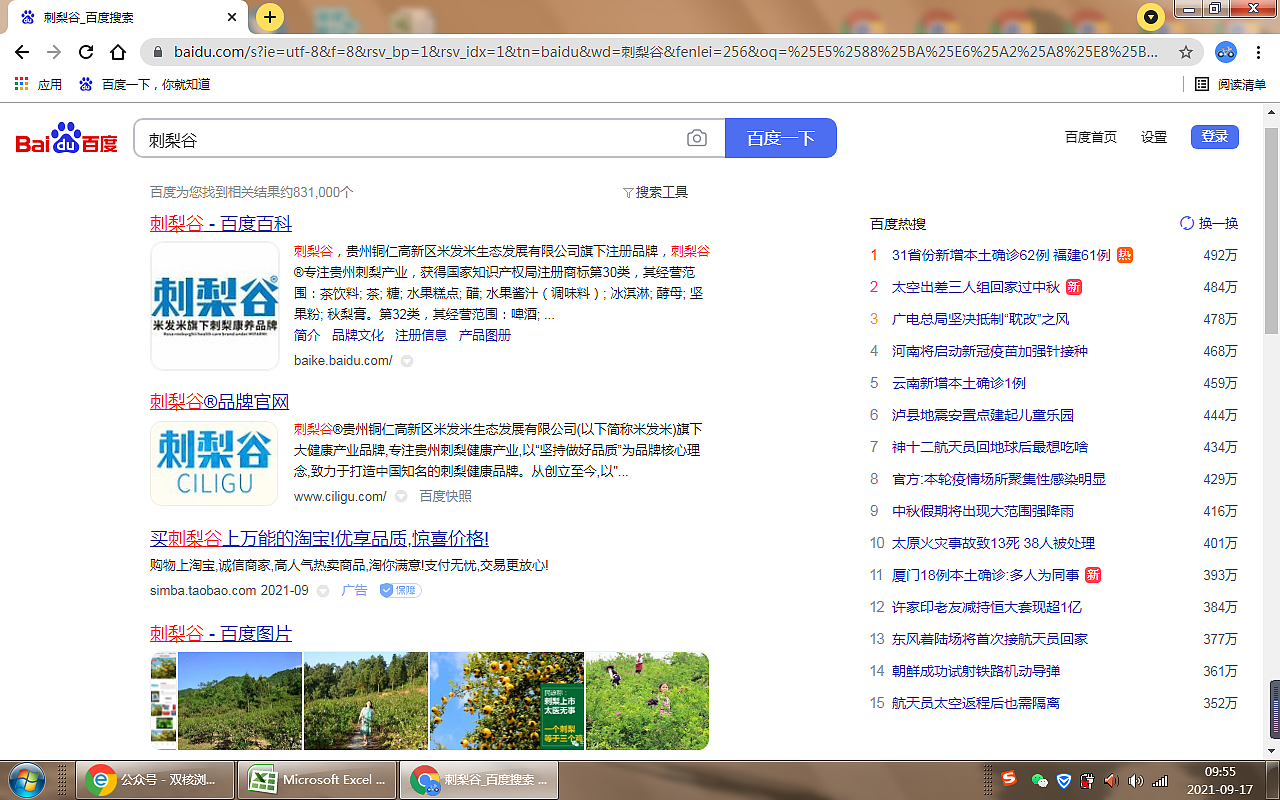This screenshot has height=800, width=1280.
Task: Open the orange fruit tree image thumbnail
Action: pyautogui.click(x=507, y=701)
